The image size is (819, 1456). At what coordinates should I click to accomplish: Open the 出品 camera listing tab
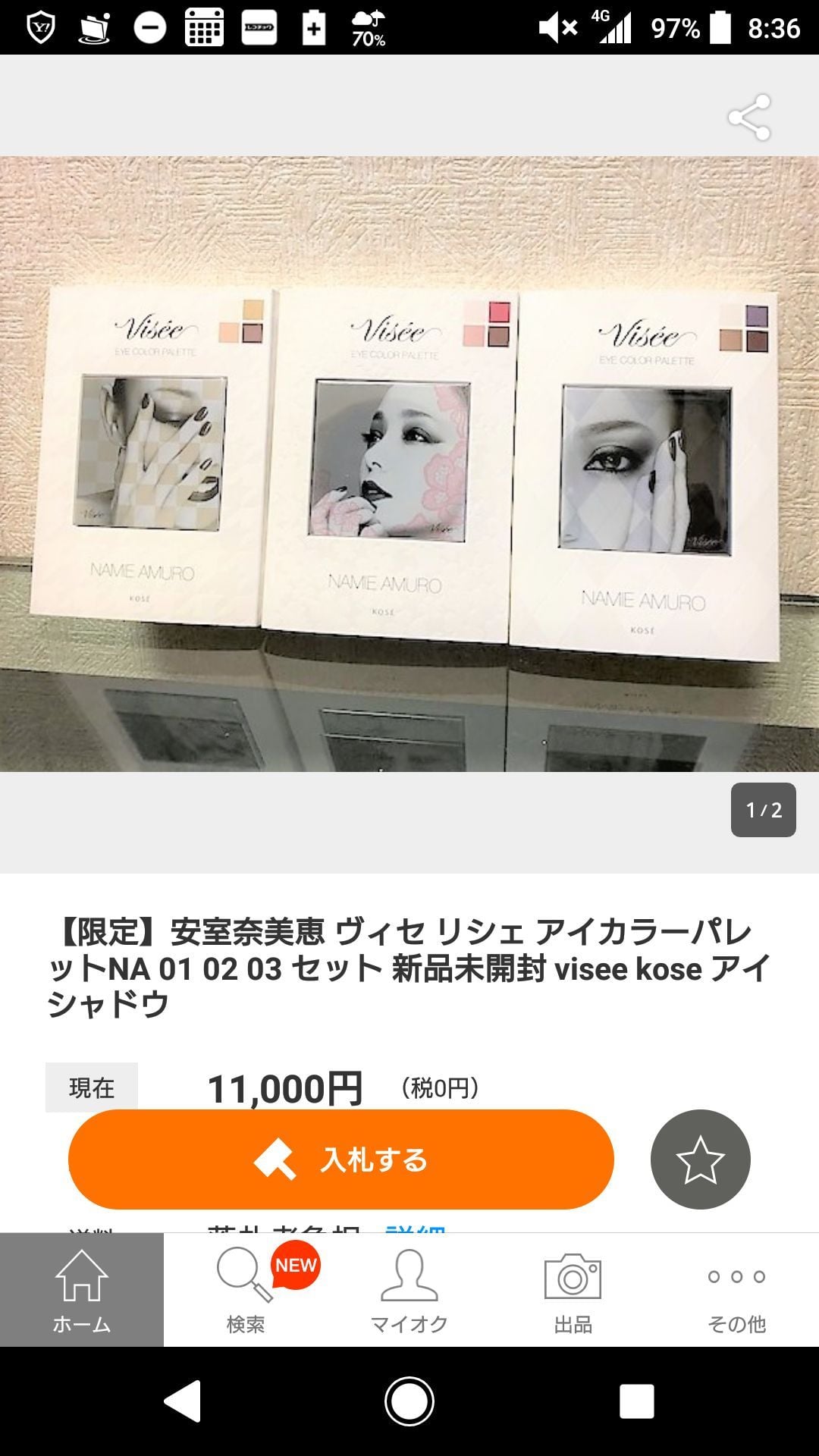point(573,1290)
